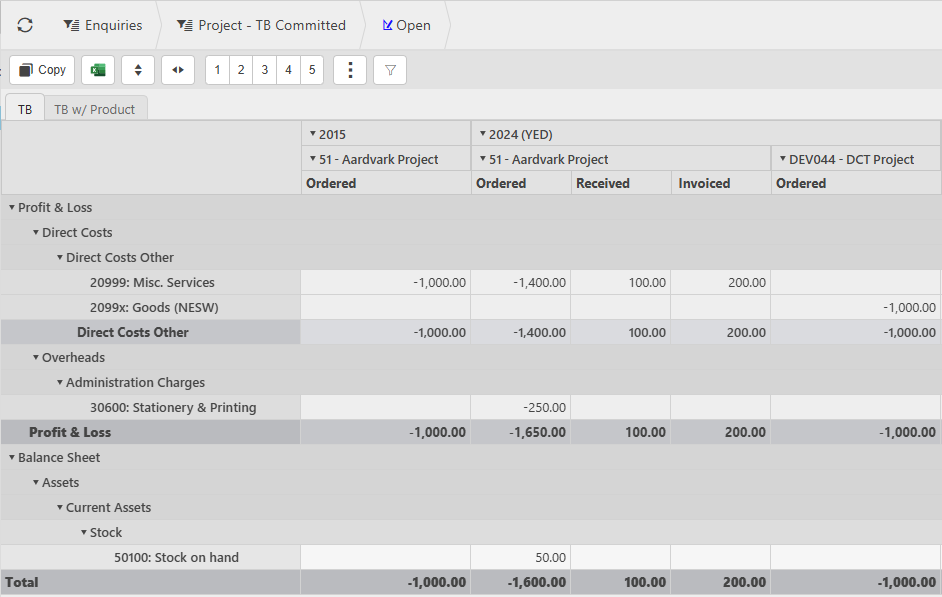Click the horizontal expand/collapse arrows icon

tap(178, 70)
